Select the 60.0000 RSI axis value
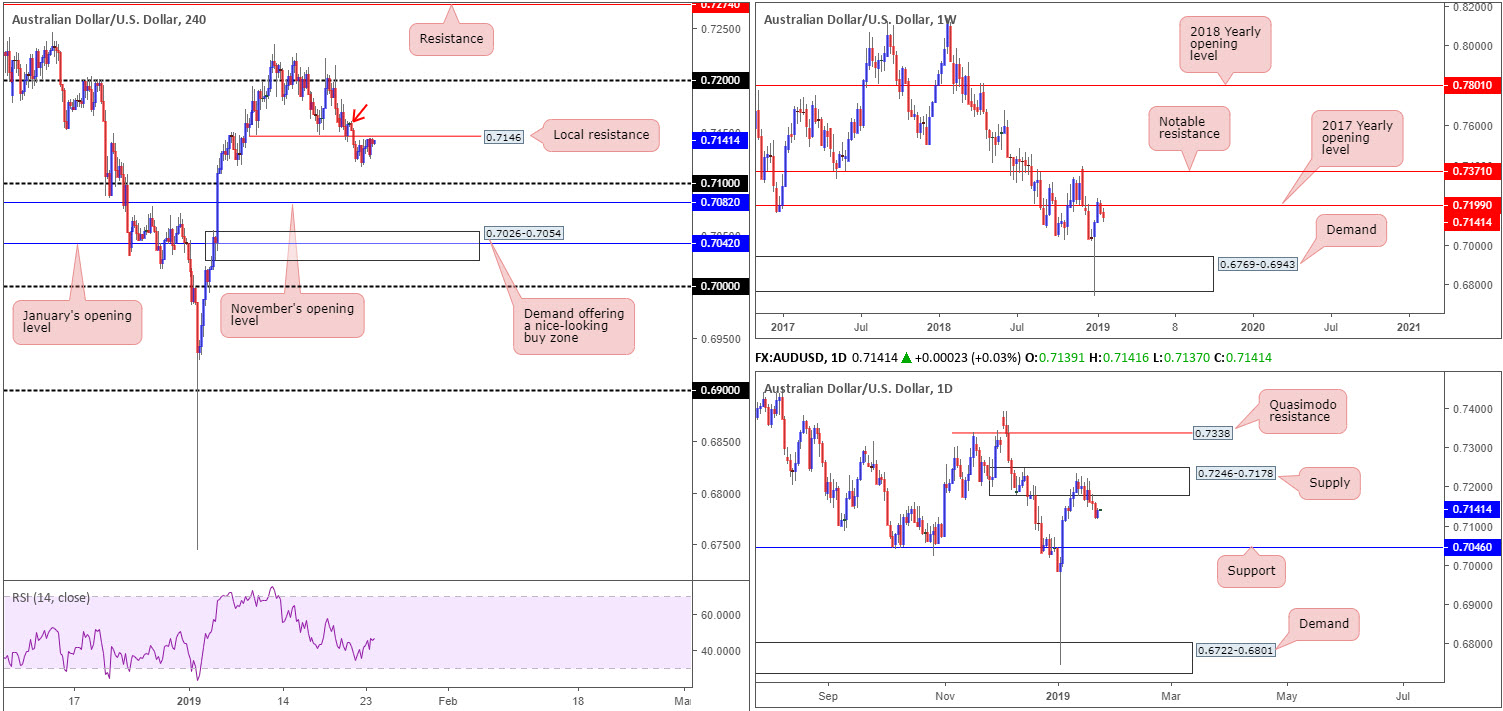Viewport: 1503px width, 711px height. tap(720, 615)
